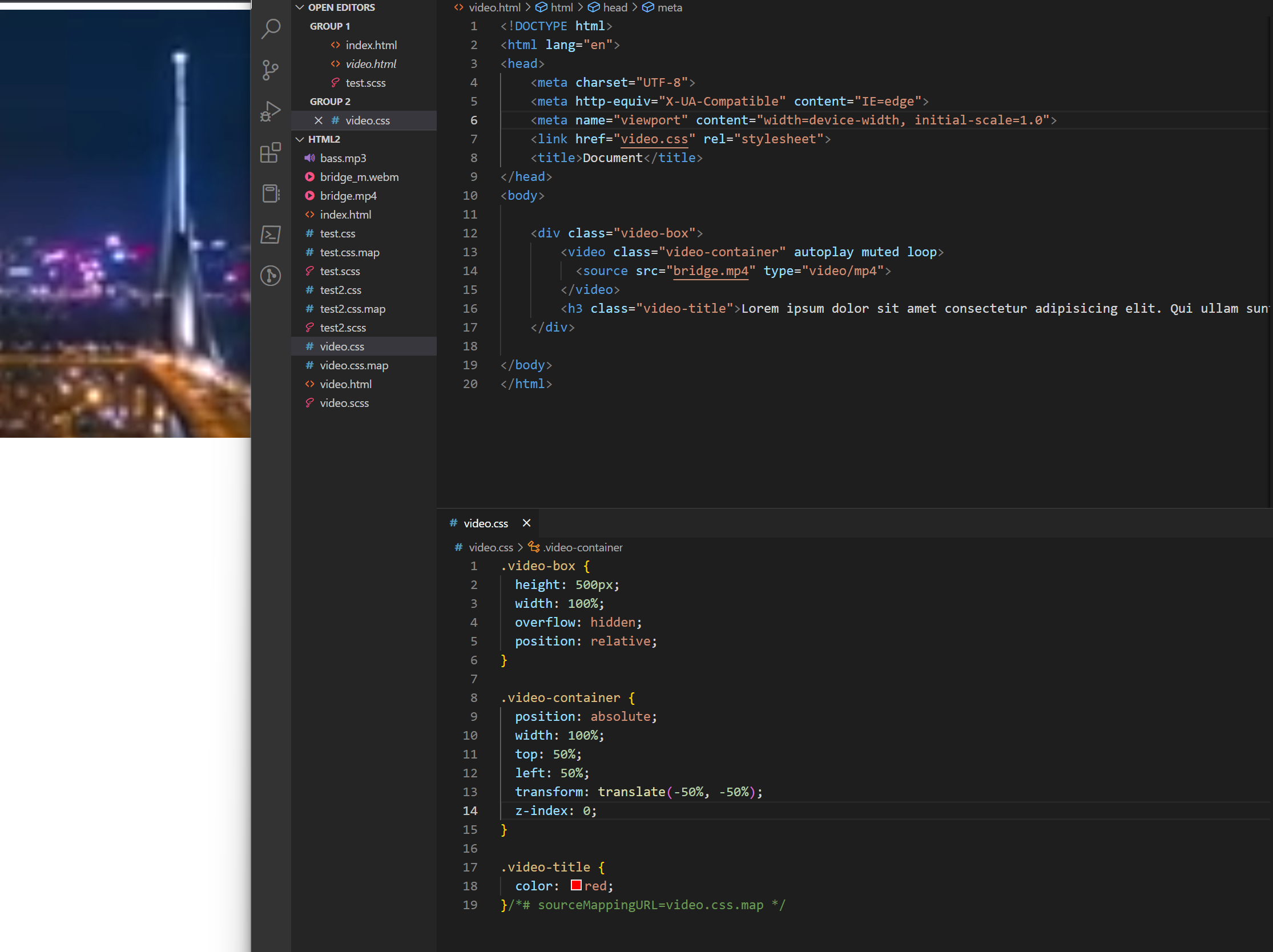Viewport: 1273px width, 952px height.
Task: Close video.css in Open Editors Group 2
Action: point(319,120)
